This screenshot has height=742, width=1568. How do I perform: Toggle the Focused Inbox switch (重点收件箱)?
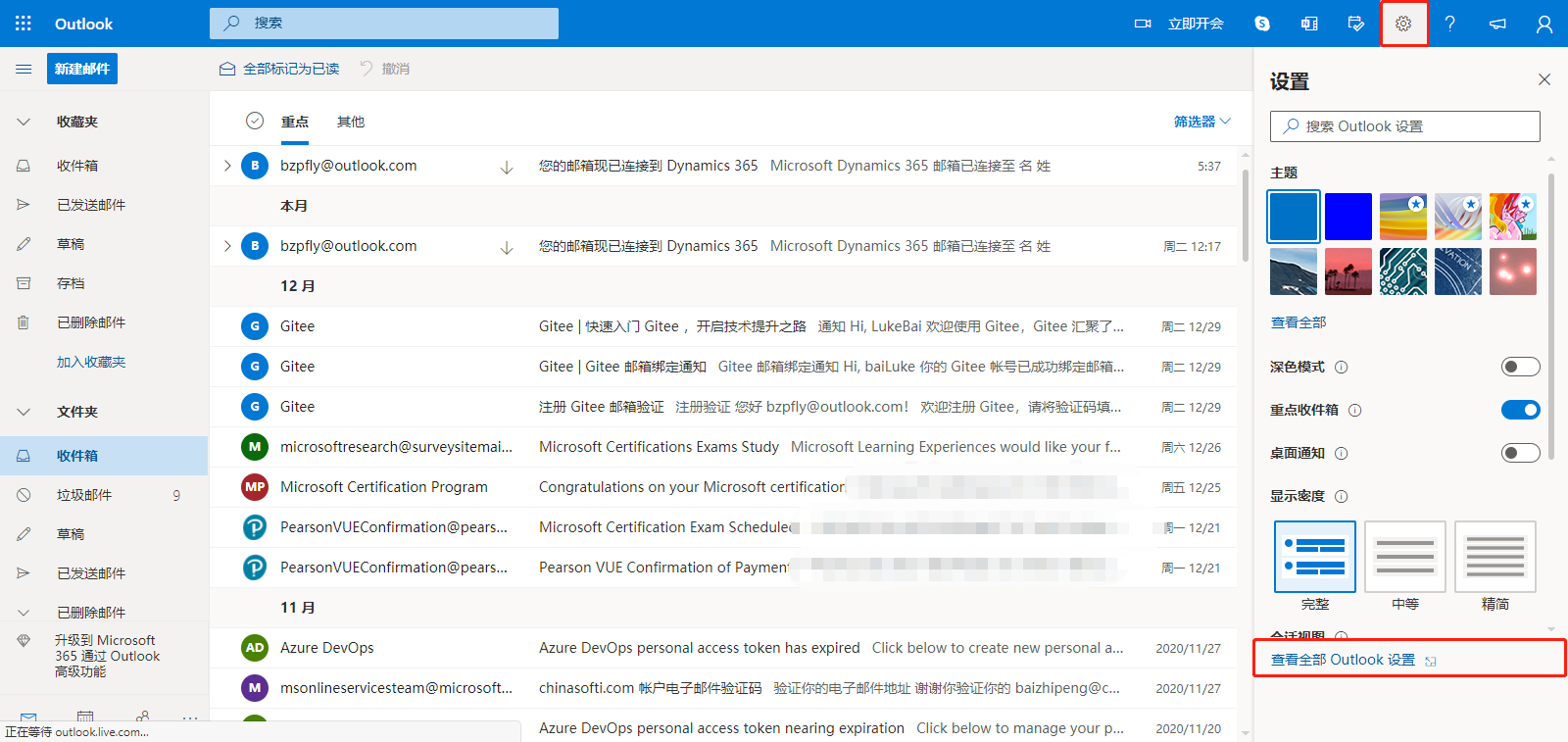[1520, 410]
